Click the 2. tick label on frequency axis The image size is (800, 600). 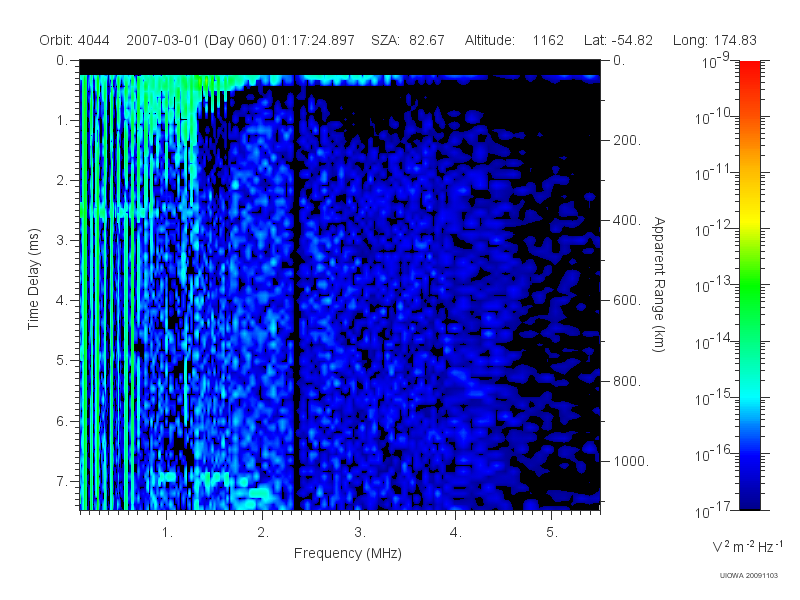tap(263, 533)
